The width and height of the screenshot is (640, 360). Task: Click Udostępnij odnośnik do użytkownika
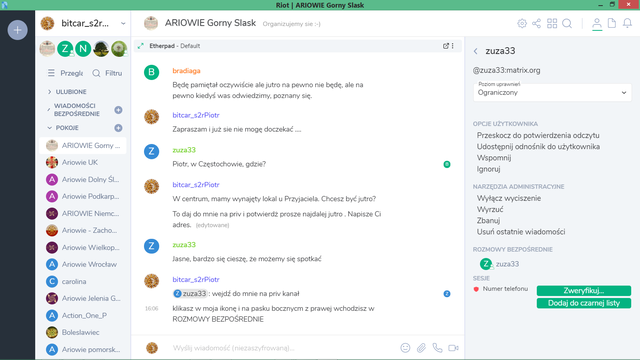[538, 146]
